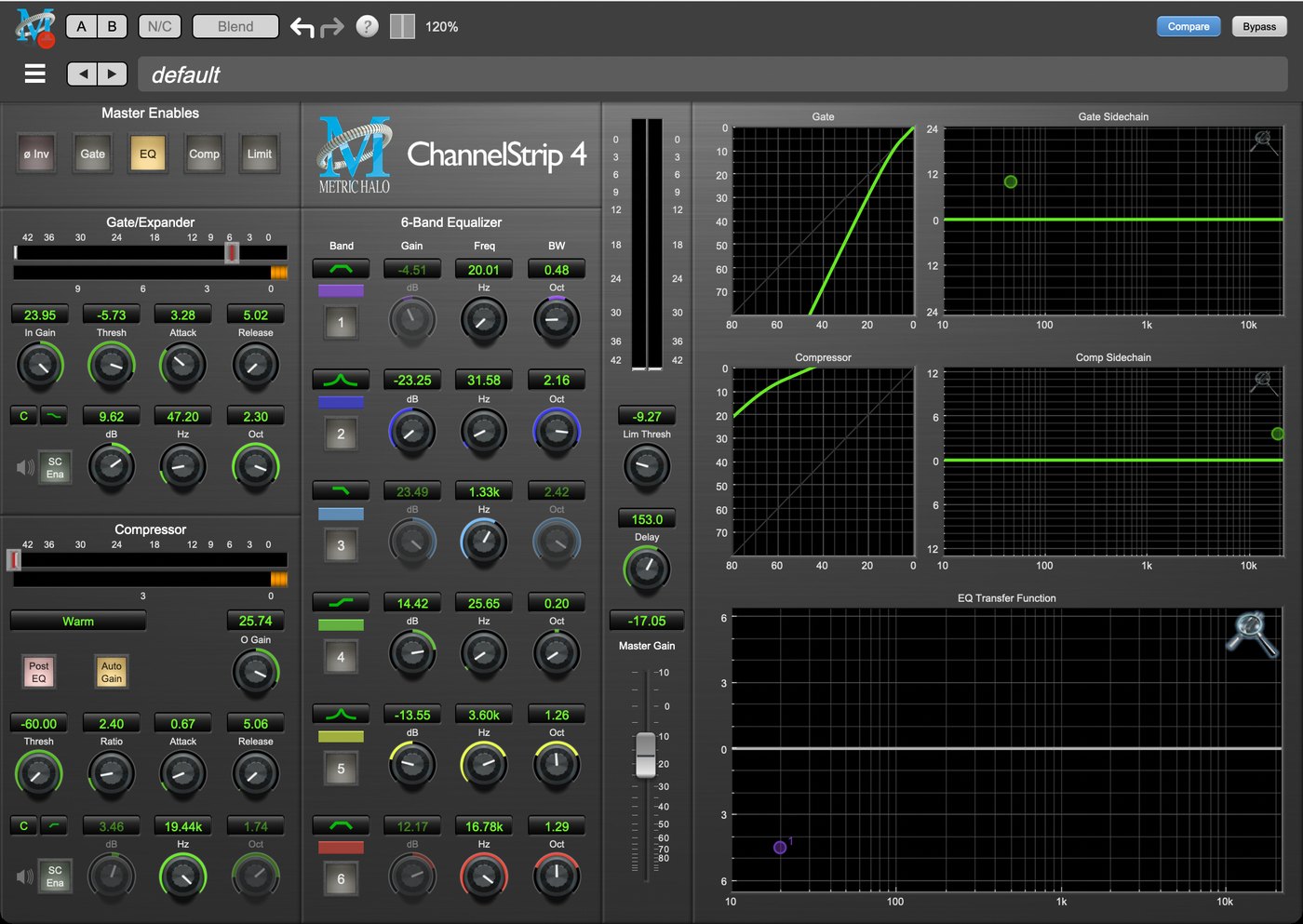Click the UI scale icon beside 120%
The height and width of the screenshot is (924, 1303).
point(402,26)
